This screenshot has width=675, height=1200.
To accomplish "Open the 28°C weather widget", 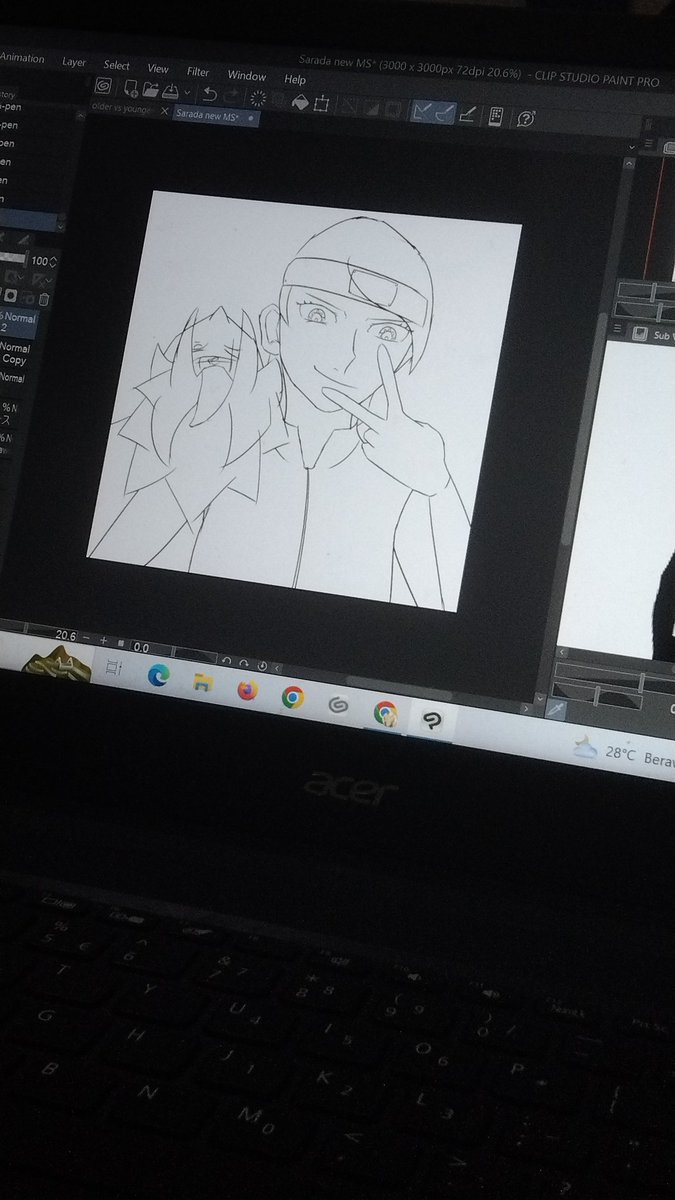I will (622, 752).
